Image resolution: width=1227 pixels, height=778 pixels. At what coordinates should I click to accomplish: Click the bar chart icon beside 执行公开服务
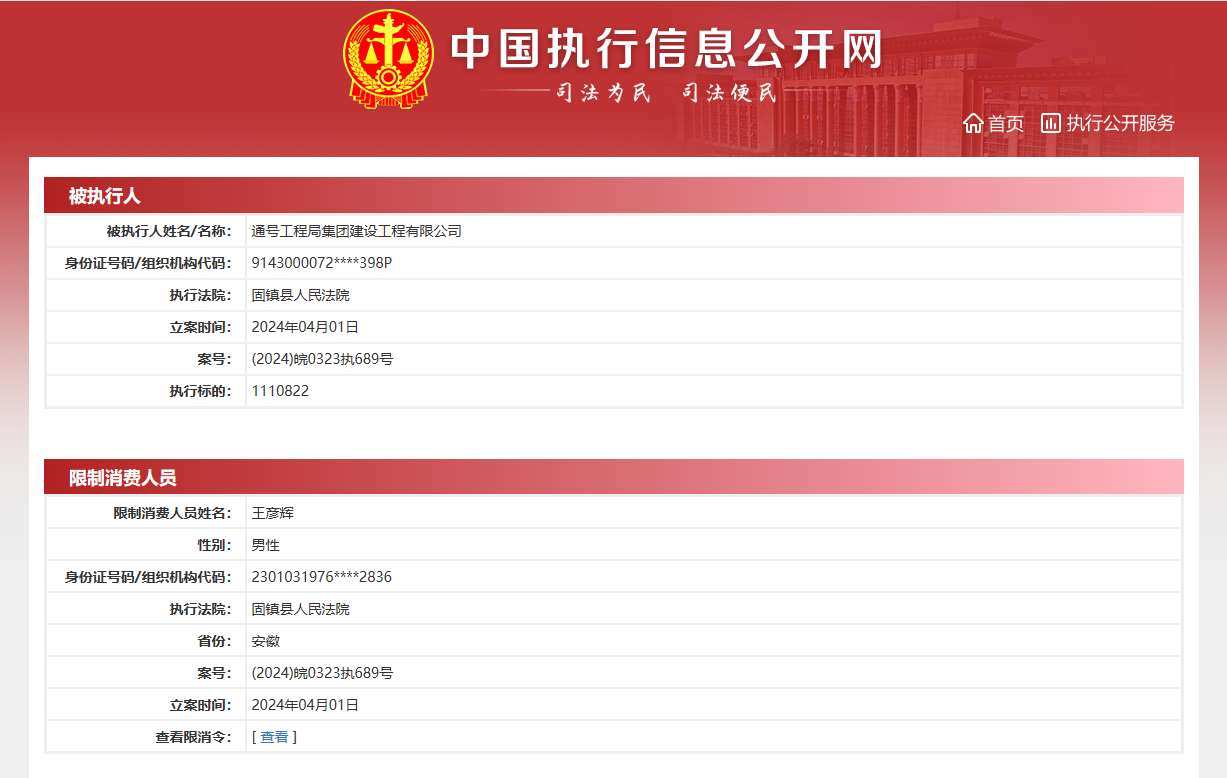point(1050,123)
